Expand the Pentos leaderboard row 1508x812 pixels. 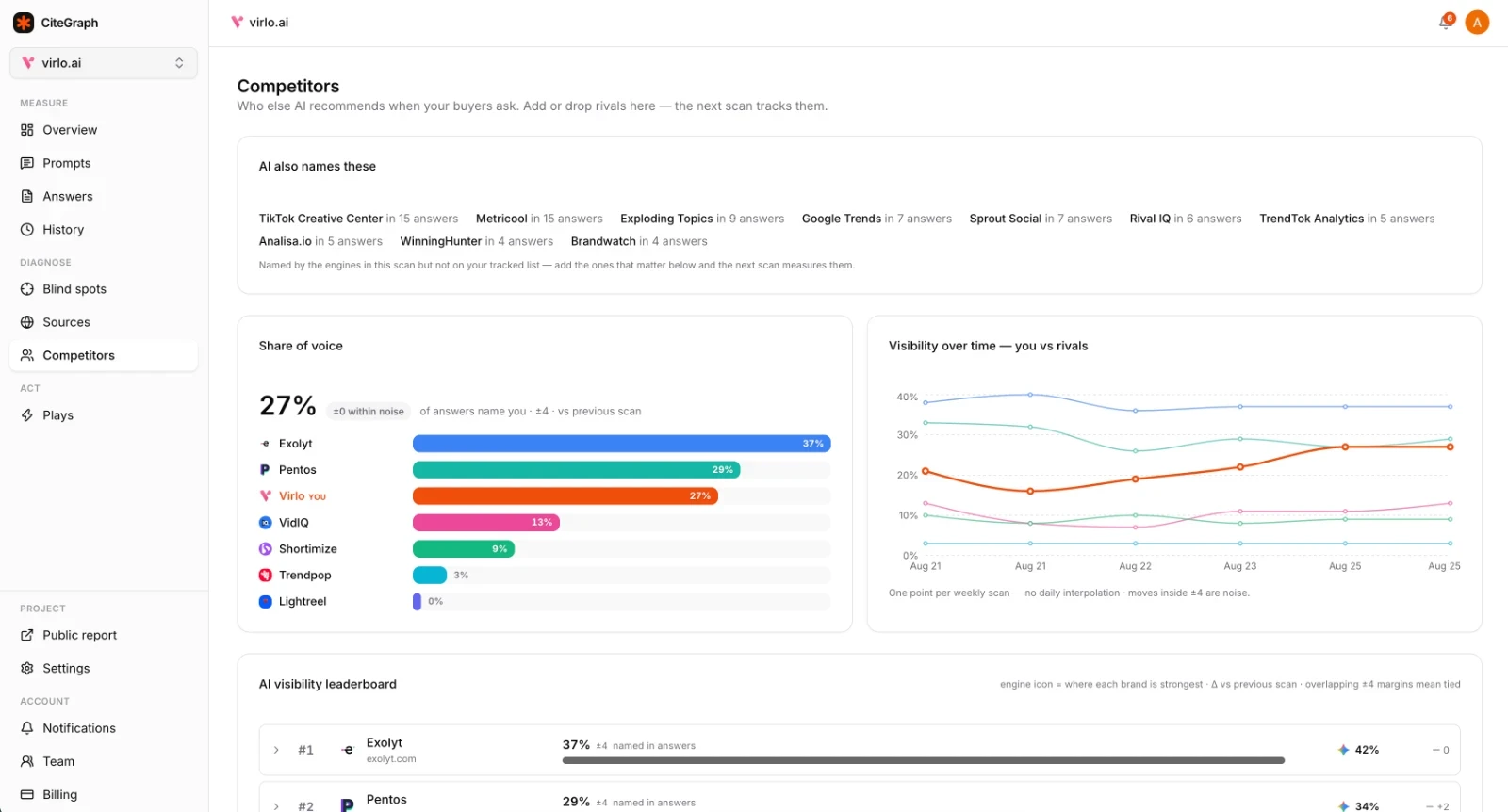click(x=276, y=806)
